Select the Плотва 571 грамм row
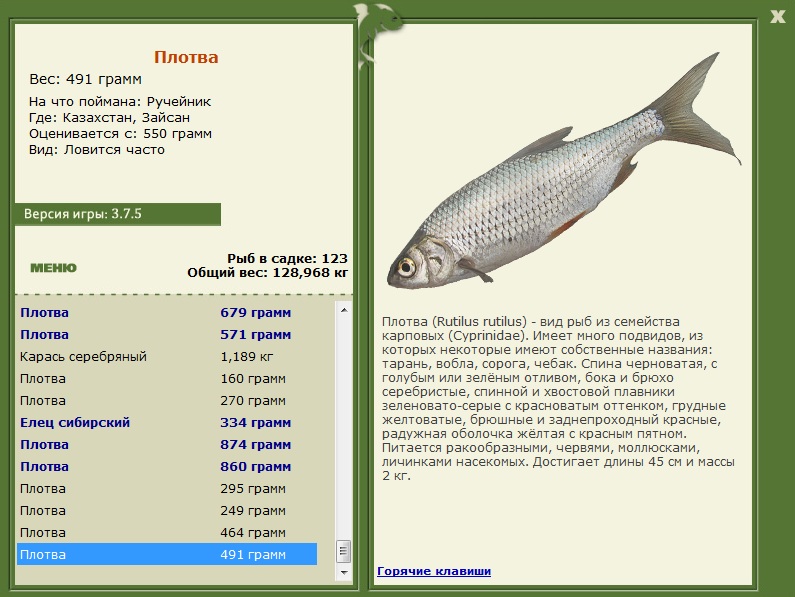This screenshot has width=795, height=597. coord(167,335)
